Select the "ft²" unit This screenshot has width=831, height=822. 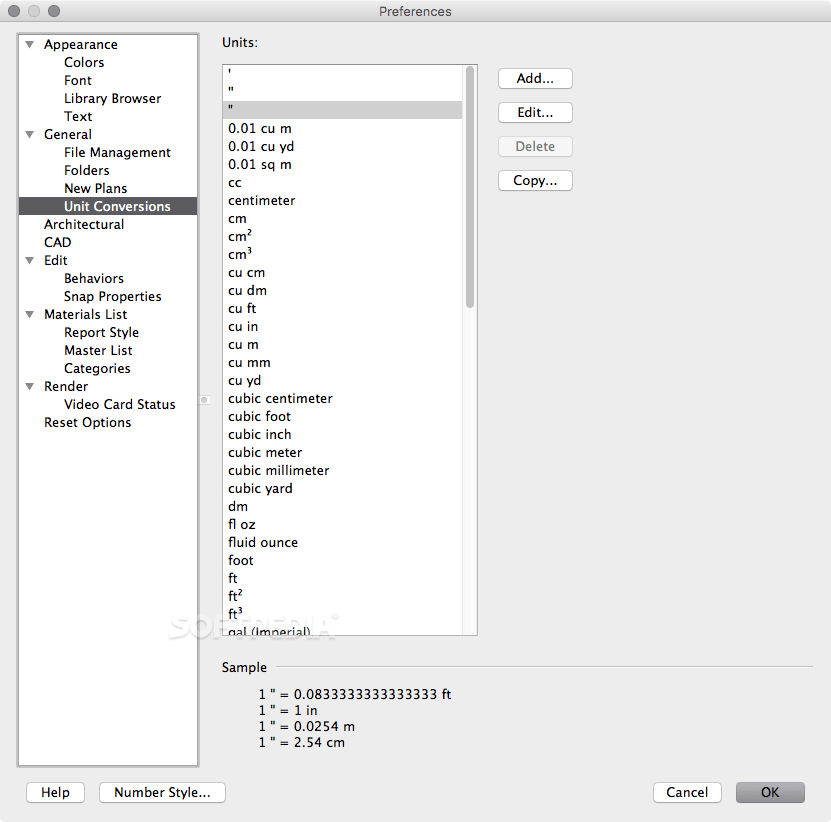[342, 596]
